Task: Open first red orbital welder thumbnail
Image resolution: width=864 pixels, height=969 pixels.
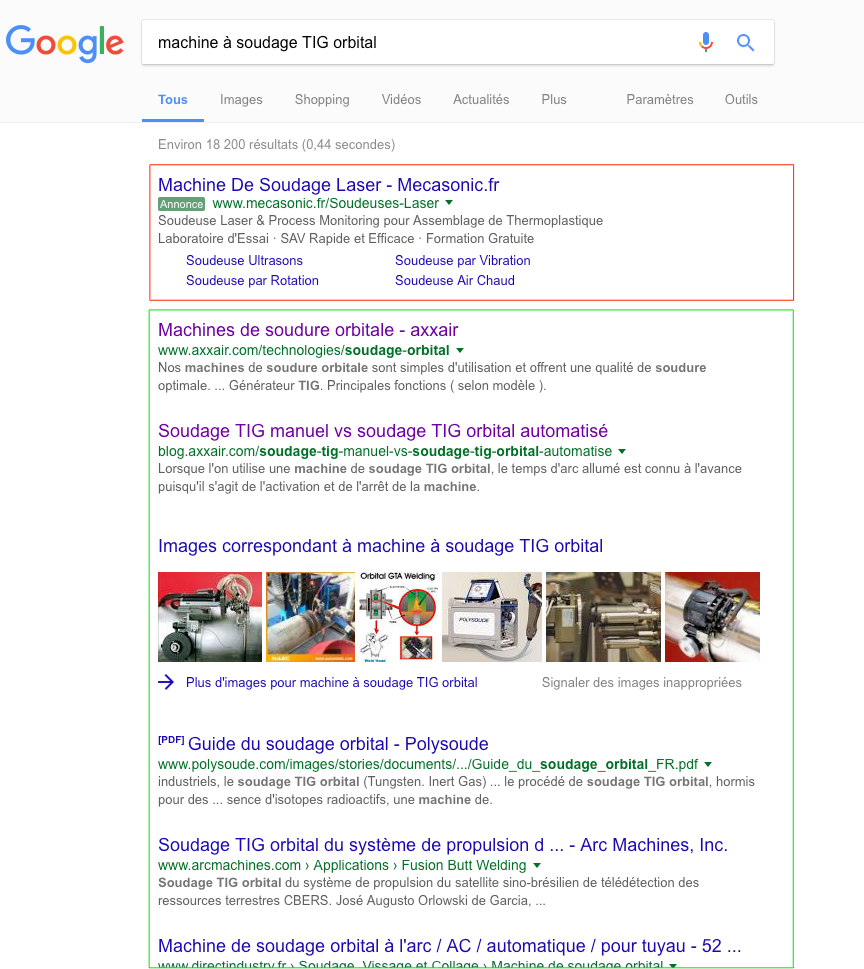Action: [210, 617]
